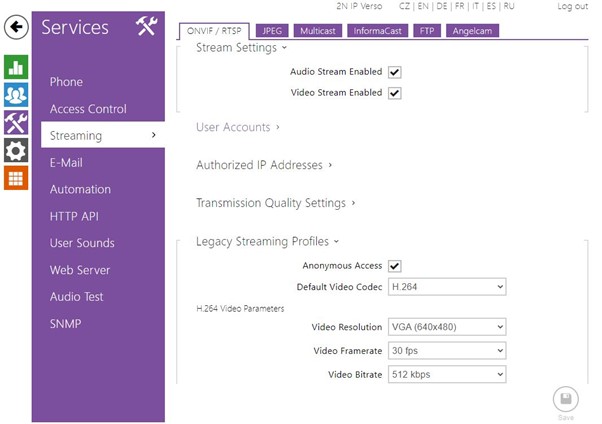The width and height of the screenshot is (602, 424).
Task: Open the System gear icon
Action: pos(15,151)
